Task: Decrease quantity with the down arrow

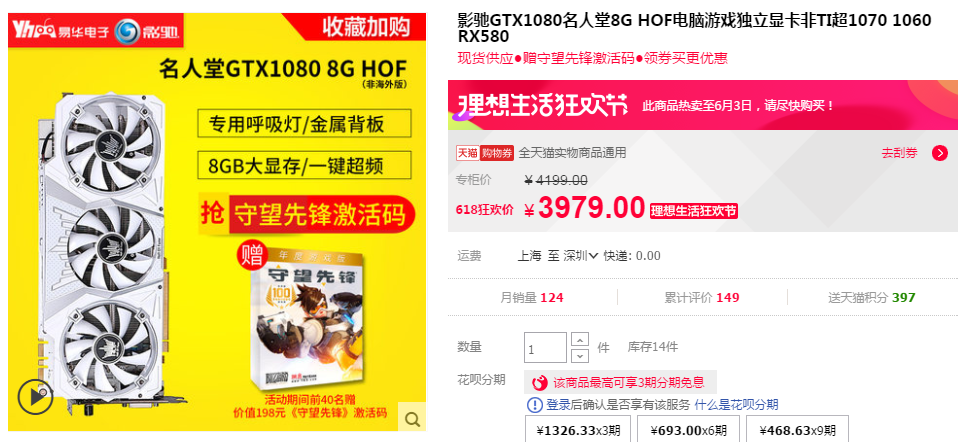Action: [x=579, y=355]
